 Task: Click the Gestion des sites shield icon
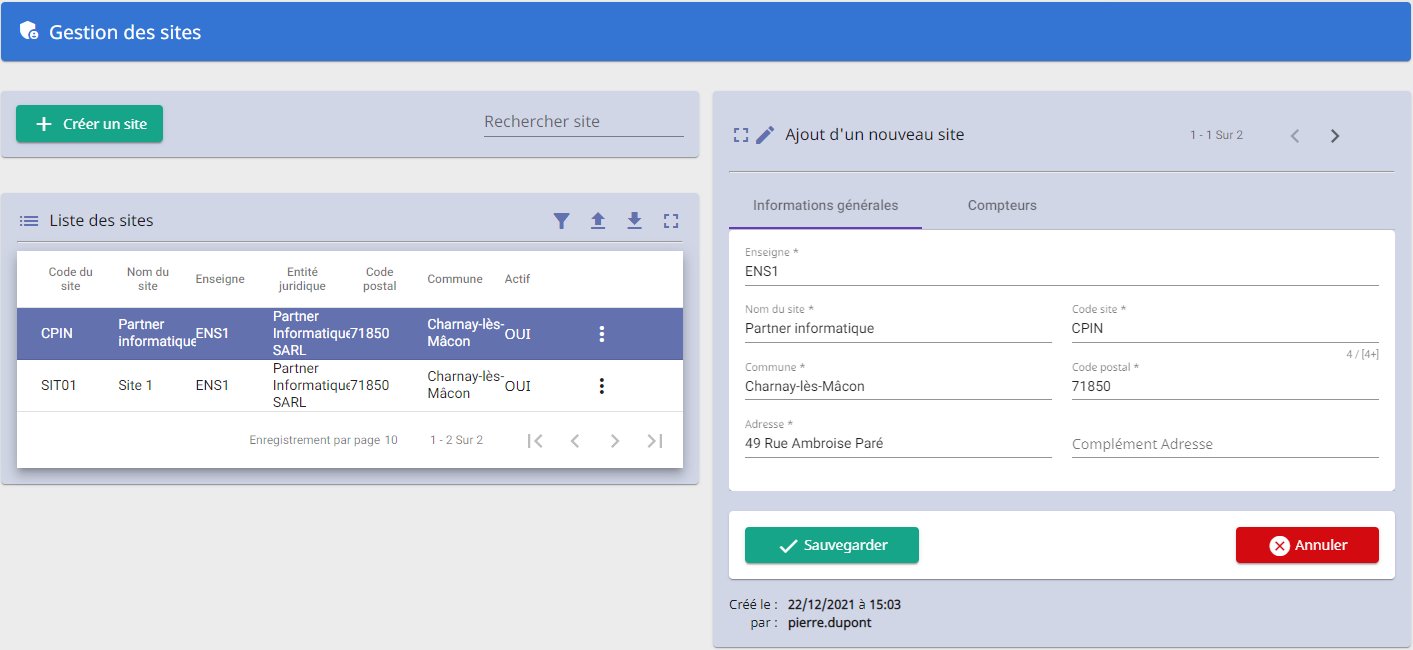(x=29, y=32)
